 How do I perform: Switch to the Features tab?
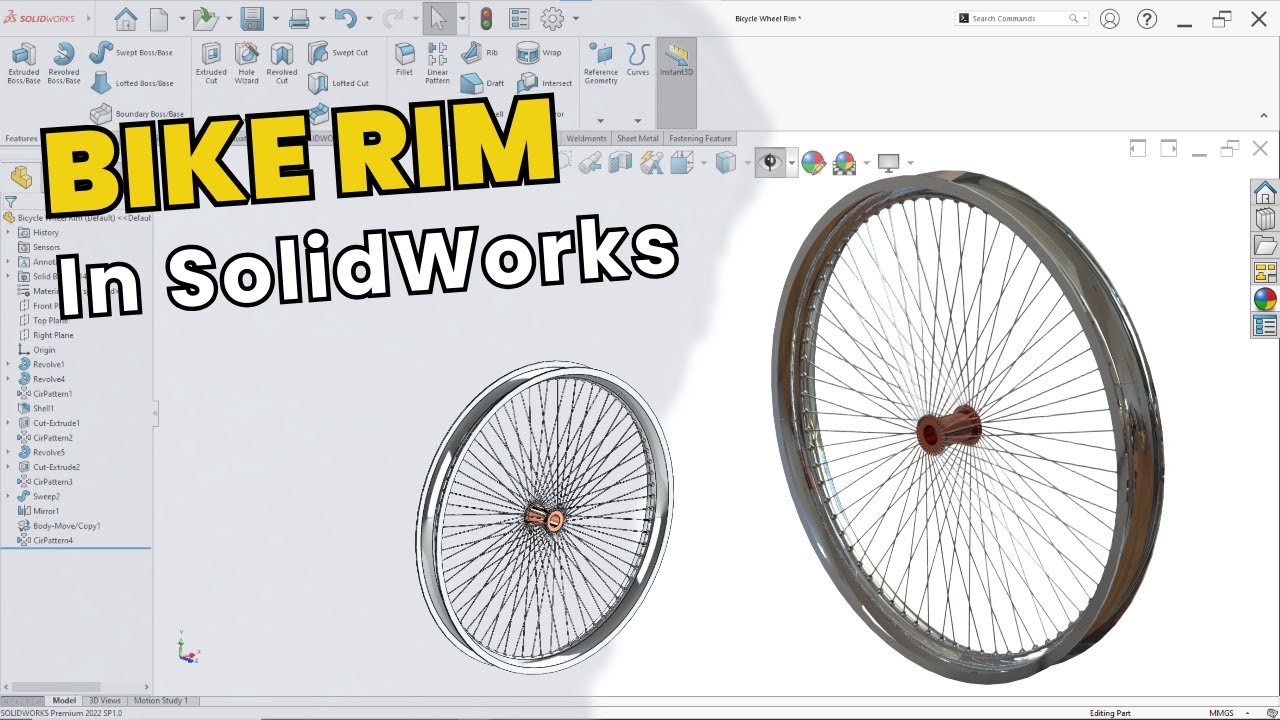click(x=21, y=139)
